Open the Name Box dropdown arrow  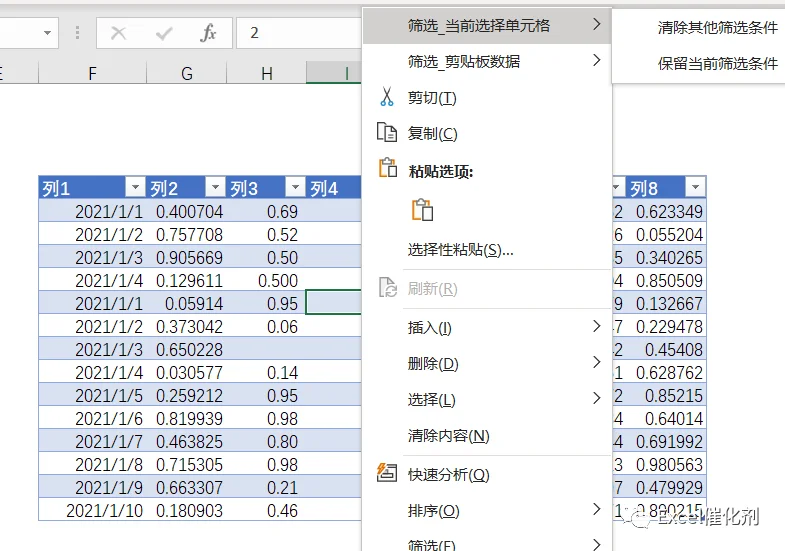[48, 33]
